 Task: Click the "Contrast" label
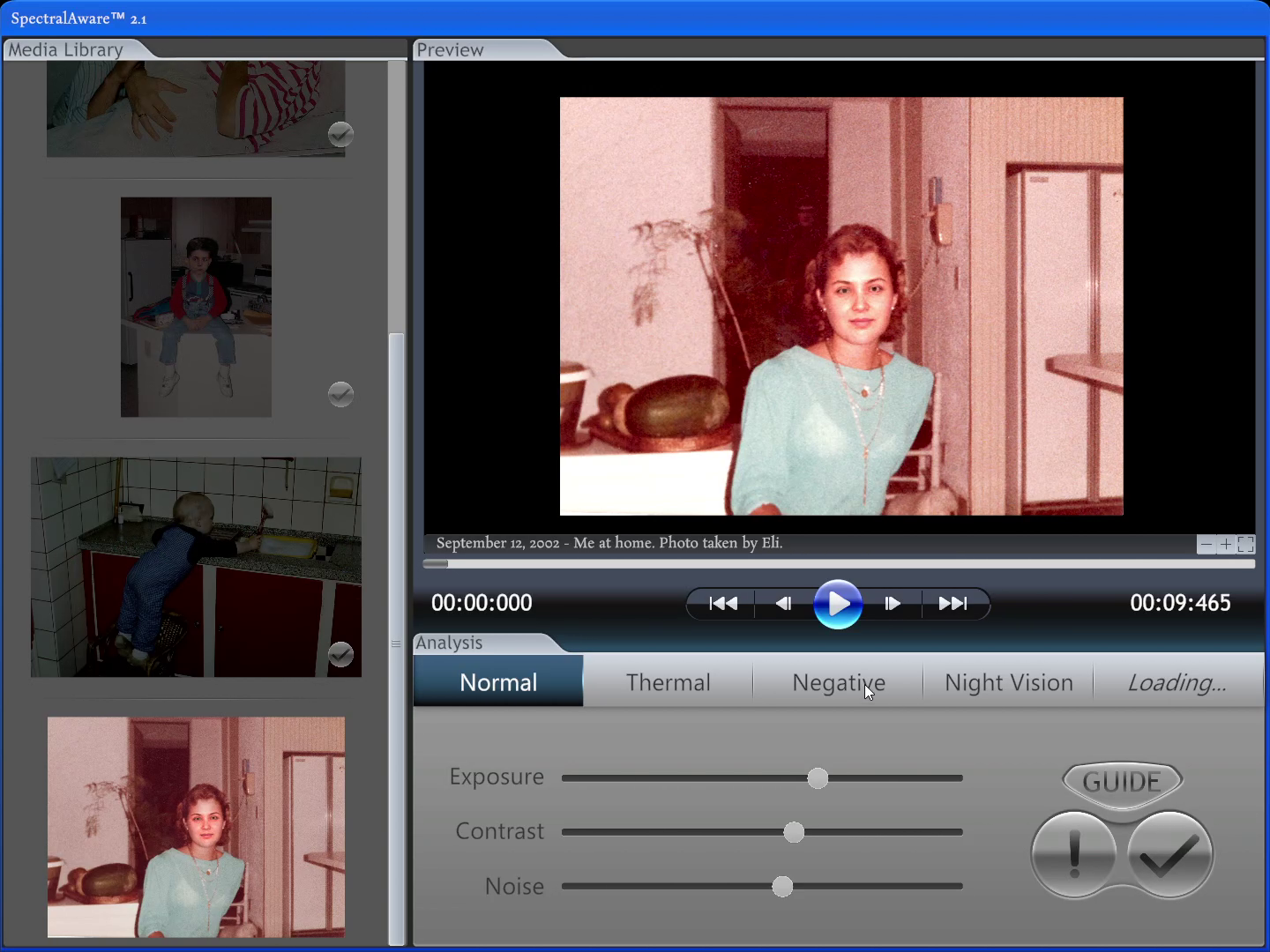click(x=499, y=831)
